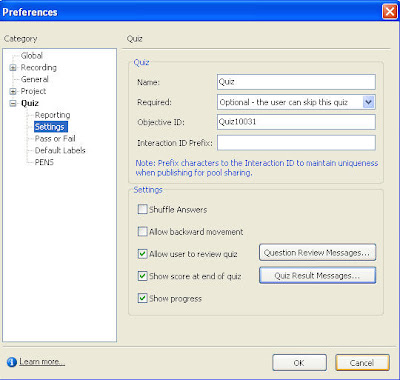Viewport: 400px width, 380px height.
Task: Open the Required dropdown list
Action: 368,102
